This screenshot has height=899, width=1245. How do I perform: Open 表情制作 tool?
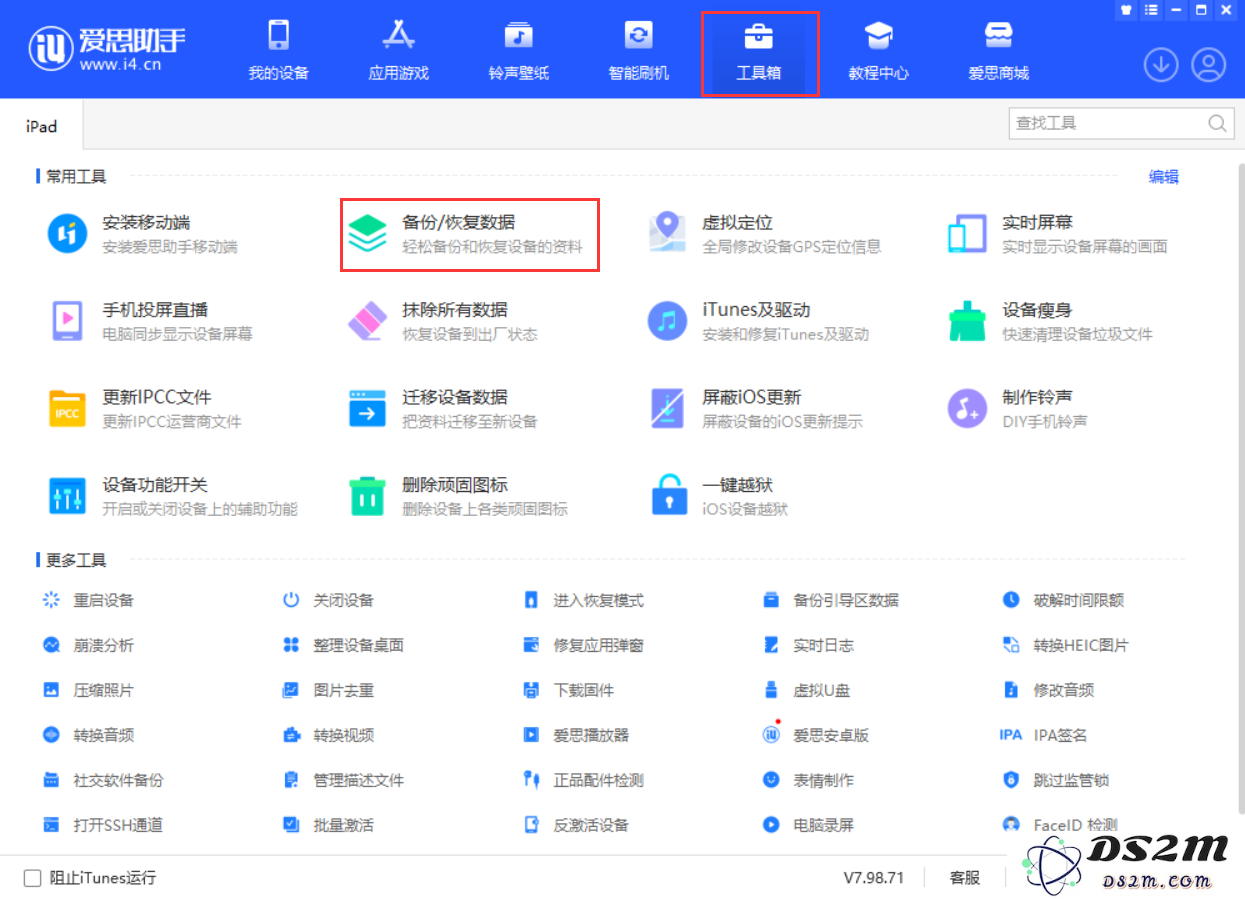tap(808, 780)
